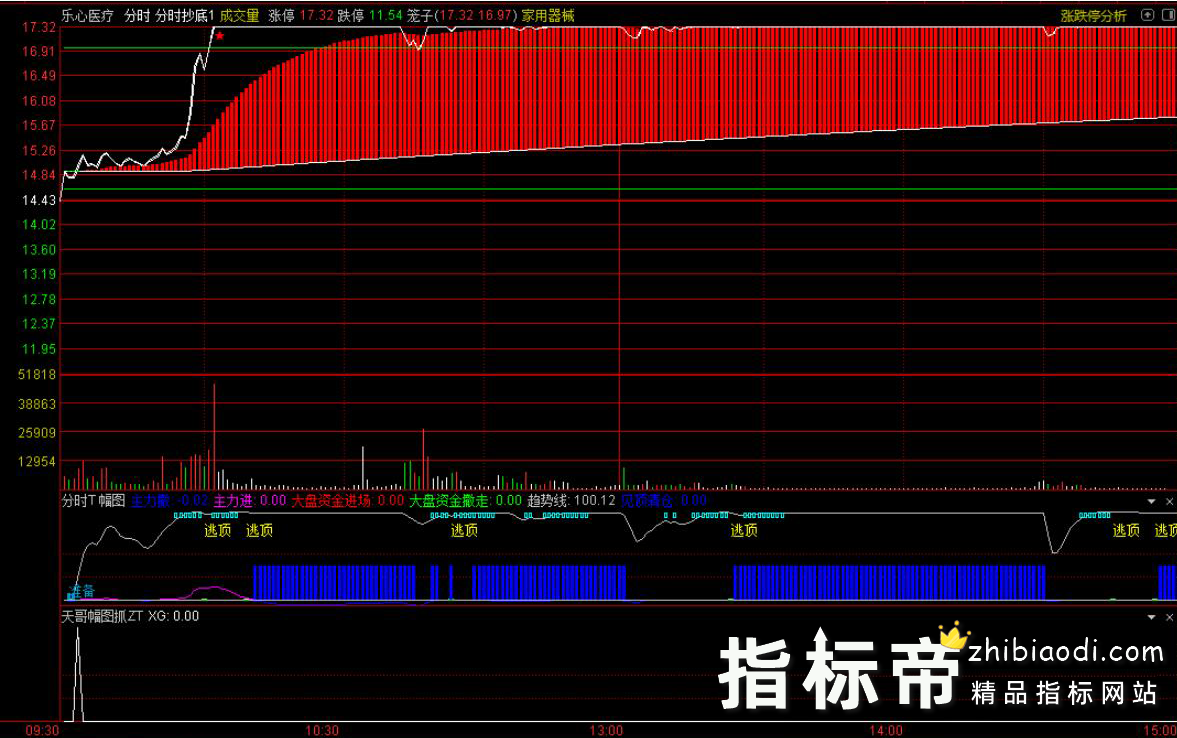The image size is (1177, 738).
Task: Click the 16.91 price axis label
Action: pos(38,52)
